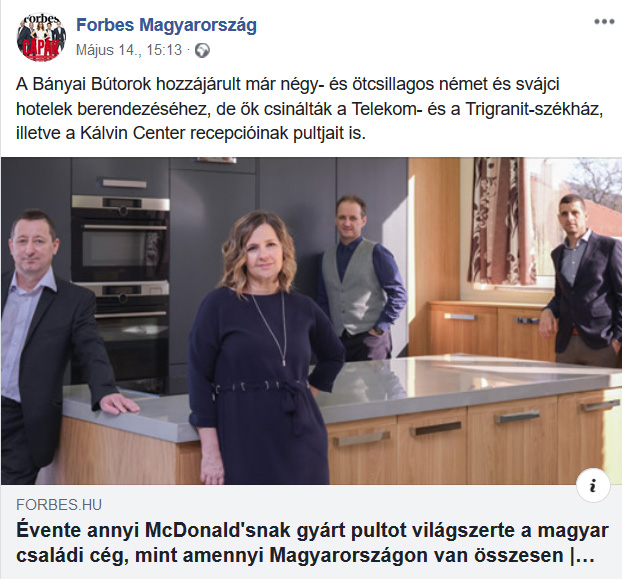Open Forbes Magyarország profile picture
Image resolution: width=622 pixels, height=579 pixels.
click(x=41, y=37)
